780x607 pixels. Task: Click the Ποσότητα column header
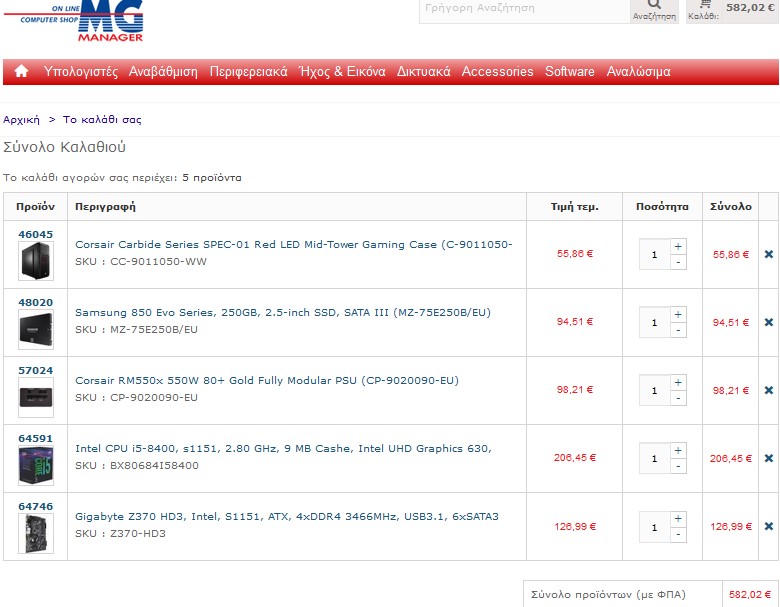point(662,206)
